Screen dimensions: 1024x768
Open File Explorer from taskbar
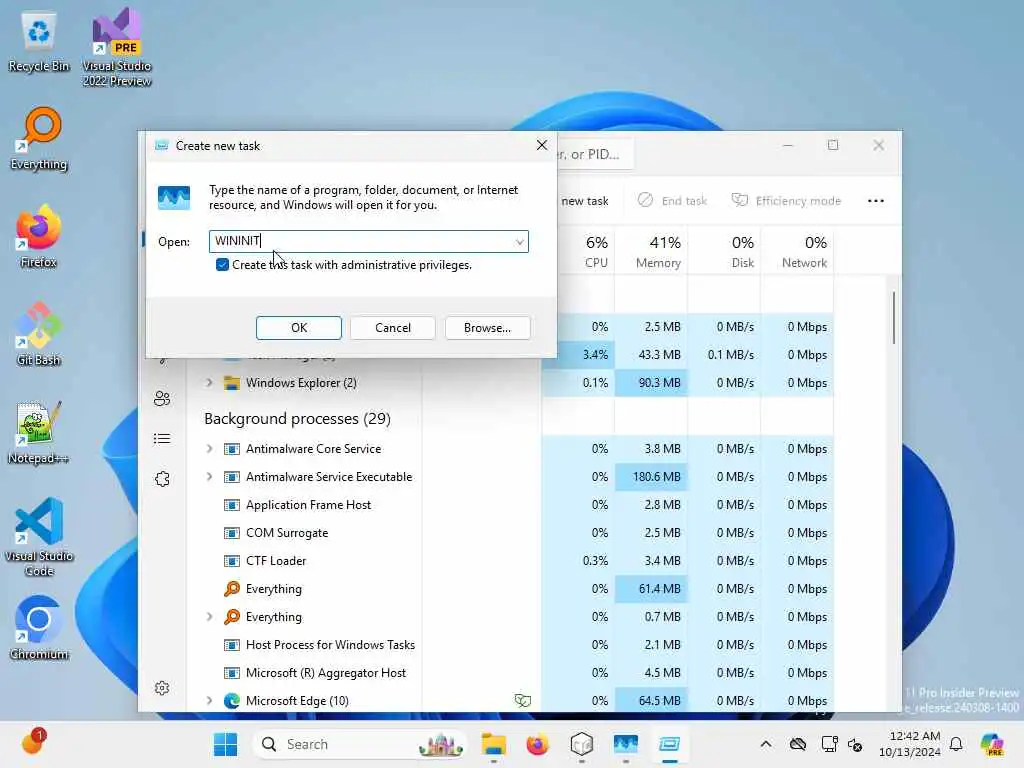click(494, 744)
